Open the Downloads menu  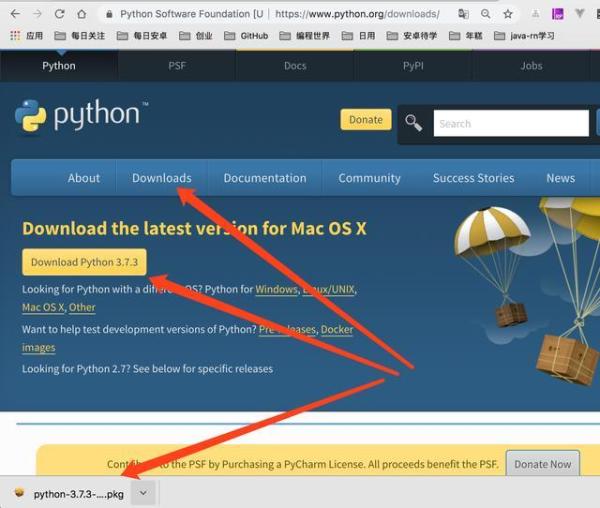pos(162,178)
